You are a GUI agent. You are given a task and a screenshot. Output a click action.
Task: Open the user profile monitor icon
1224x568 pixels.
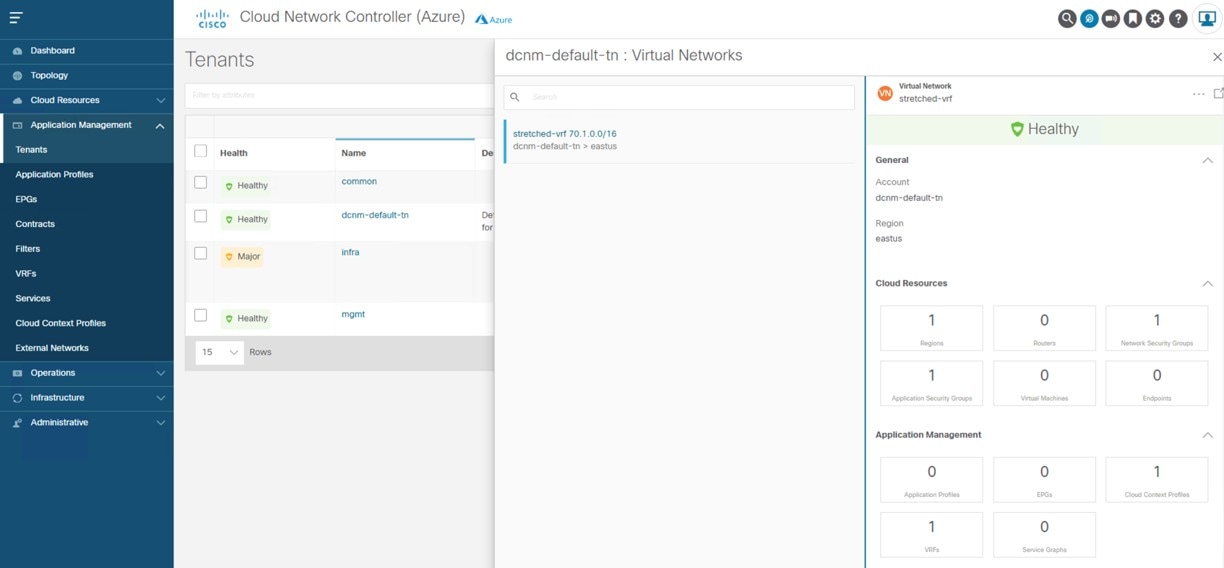[x=1206, y=18]
